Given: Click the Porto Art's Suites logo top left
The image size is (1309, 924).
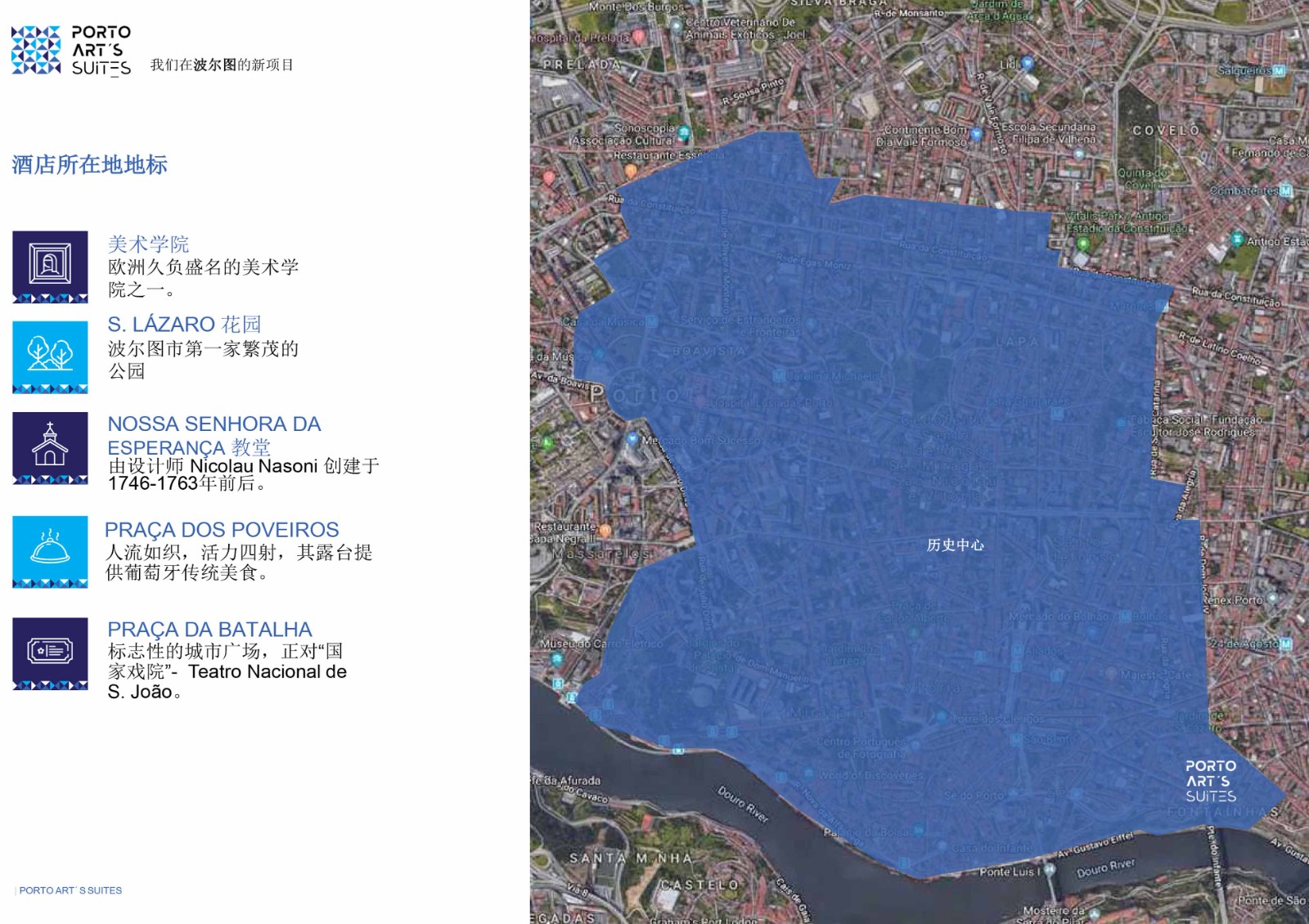Looking at the screenshot, I should pos(71,51).
